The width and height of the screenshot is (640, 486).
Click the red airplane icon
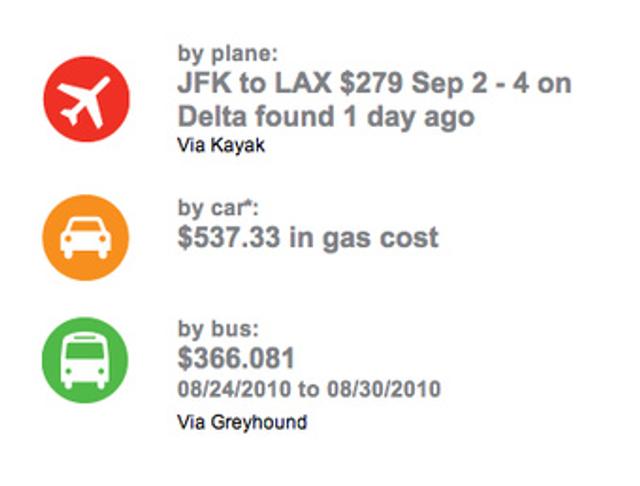(86, 99)
